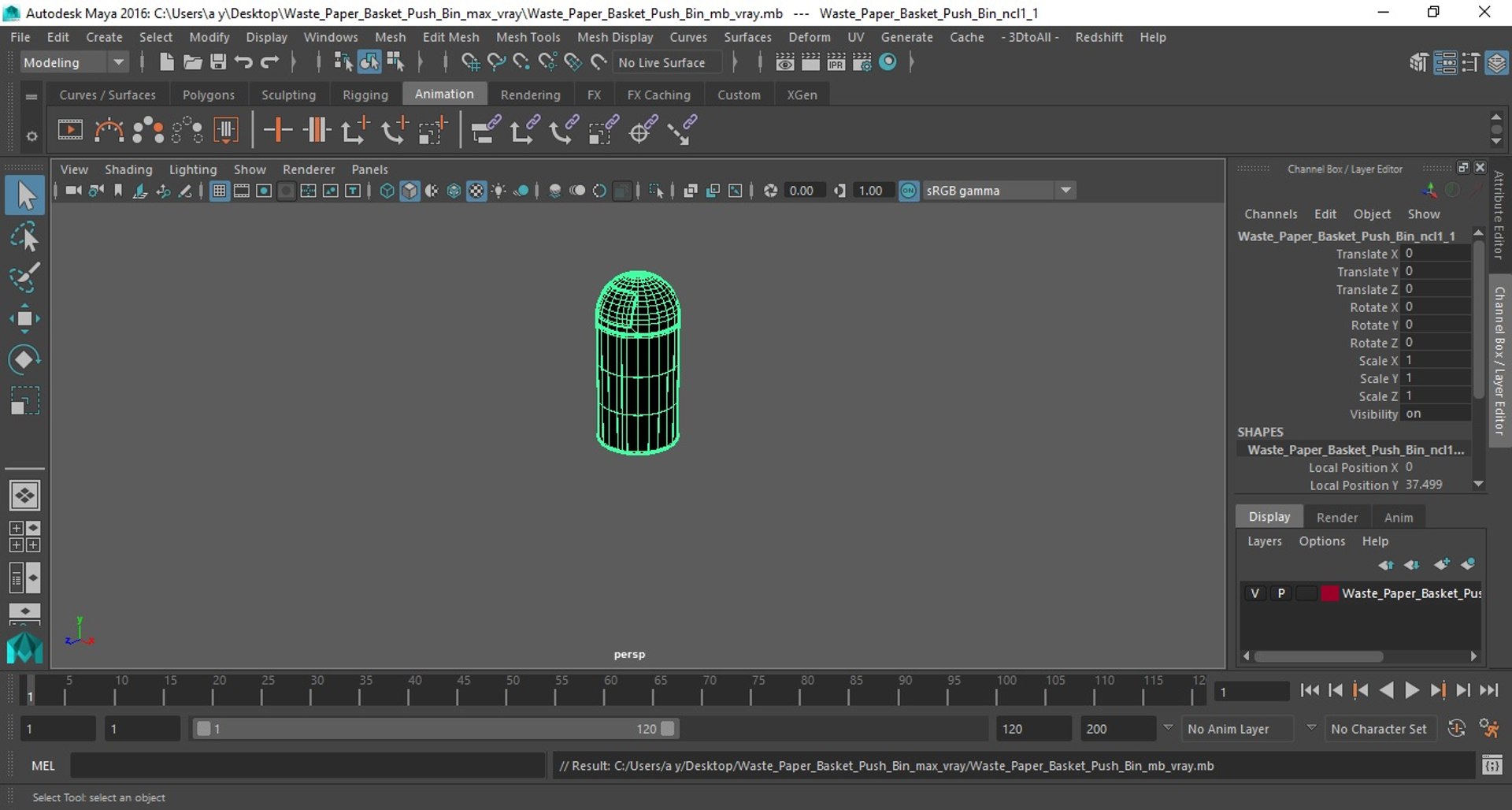Open the viewport Shading menu
Viewport: 1512px width, 810px height.
click(x=128, y=169)
